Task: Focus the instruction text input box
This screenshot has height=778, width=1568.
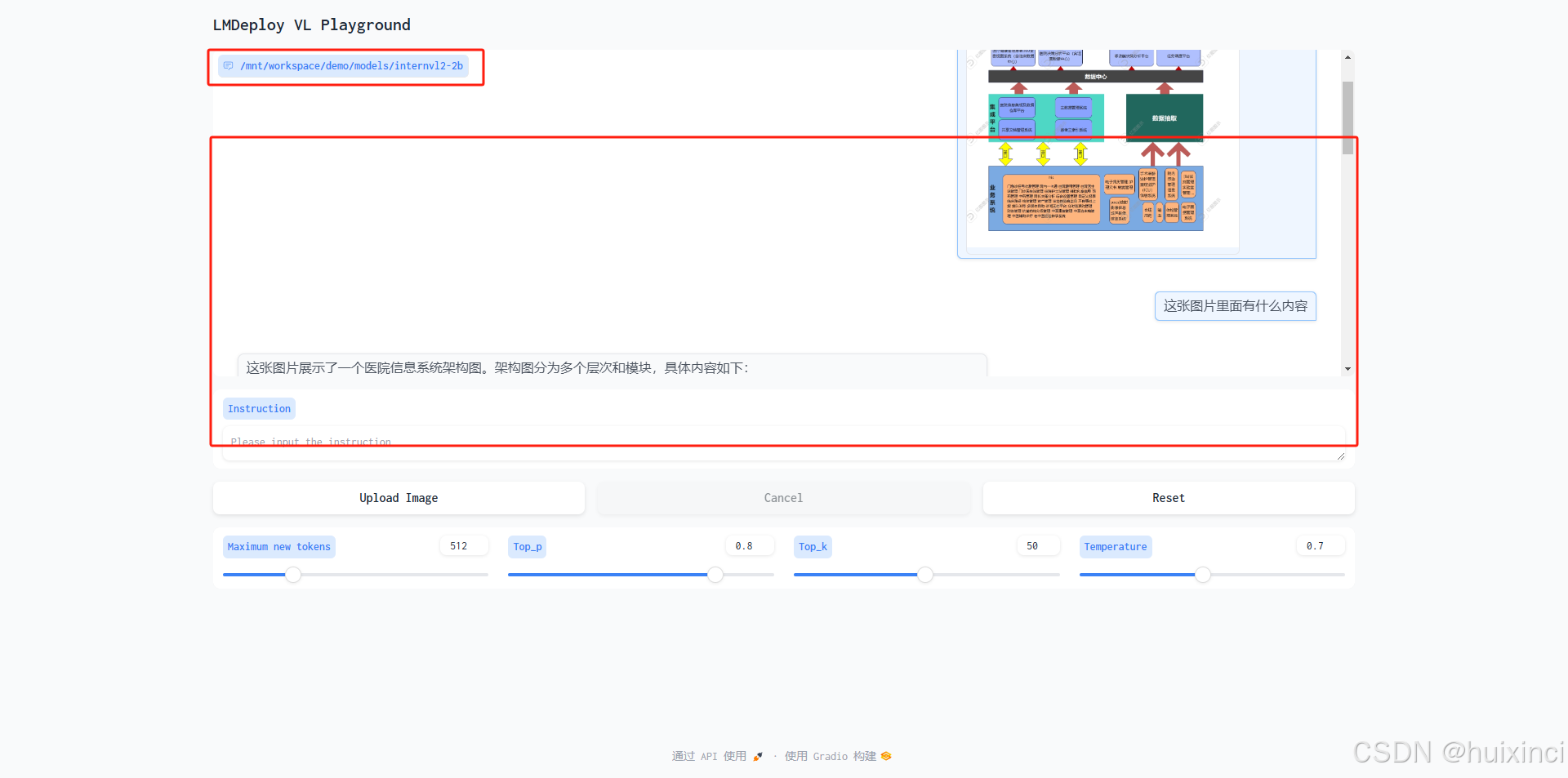Action: [x=783, y=442]
